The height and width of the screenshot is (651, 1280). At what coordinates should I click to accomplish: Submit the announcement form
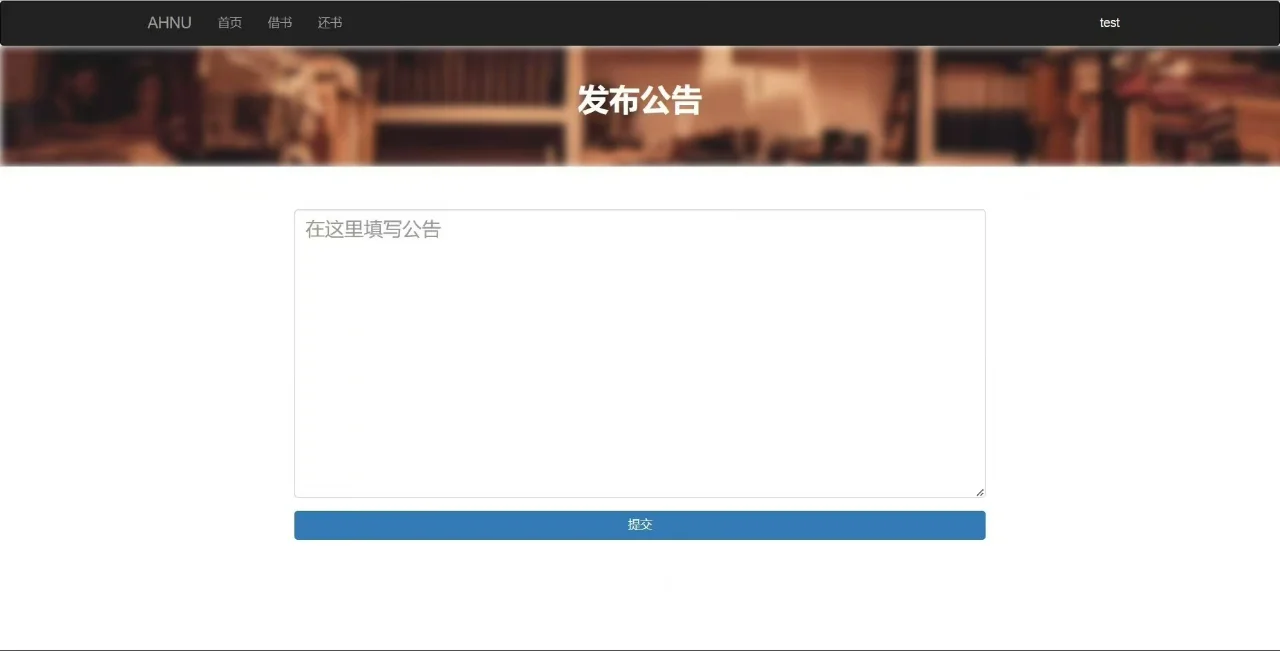(x=639, y=524)
